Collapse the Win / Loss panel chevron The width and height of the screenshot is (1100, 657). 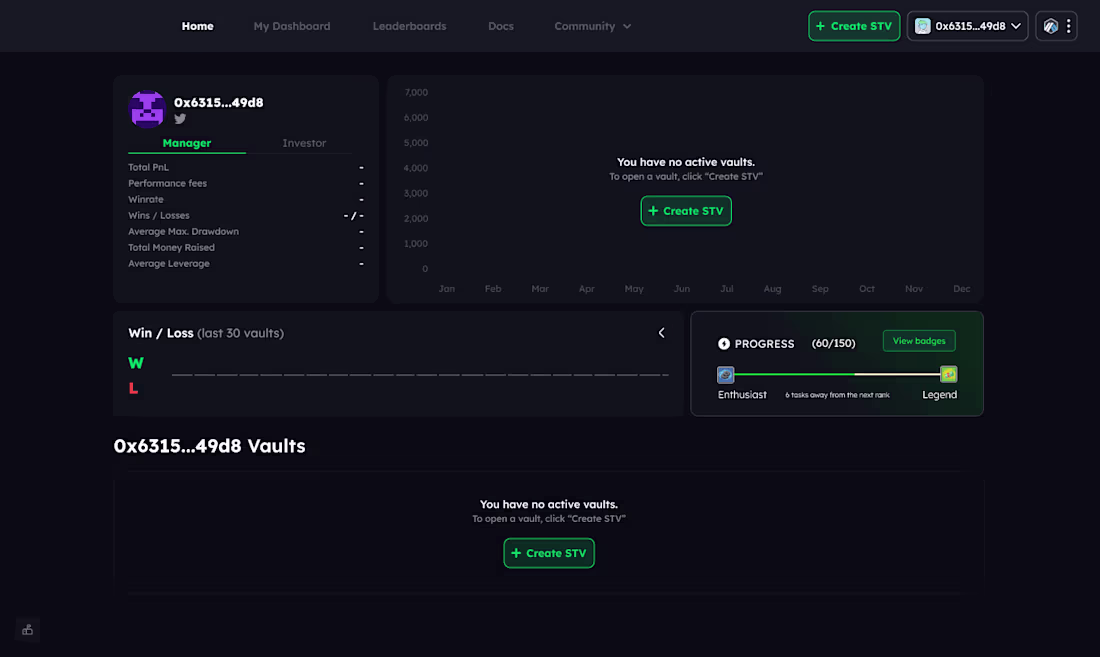[x=661, y=332]
